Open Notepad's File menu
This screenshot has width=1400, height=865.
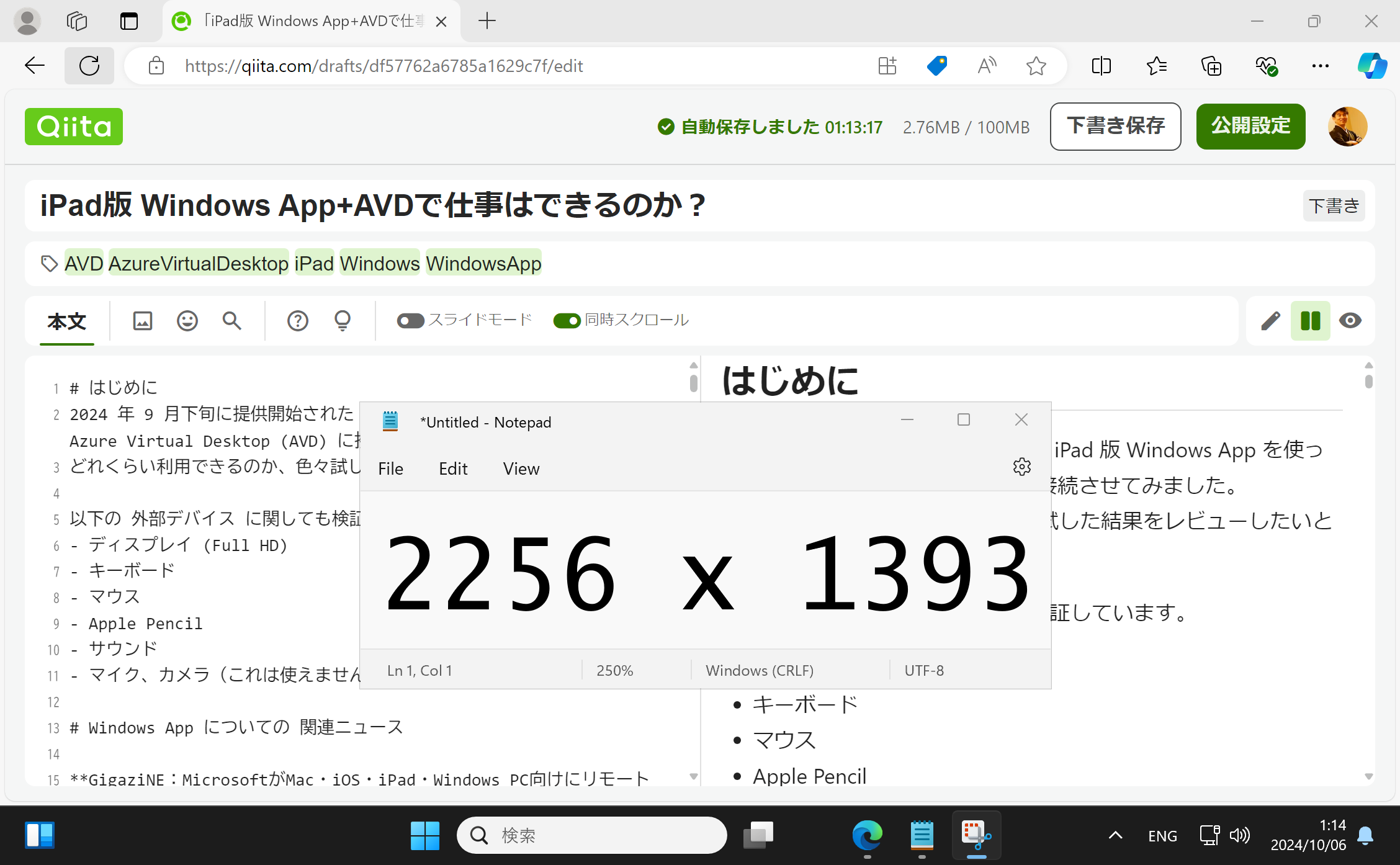390,468
